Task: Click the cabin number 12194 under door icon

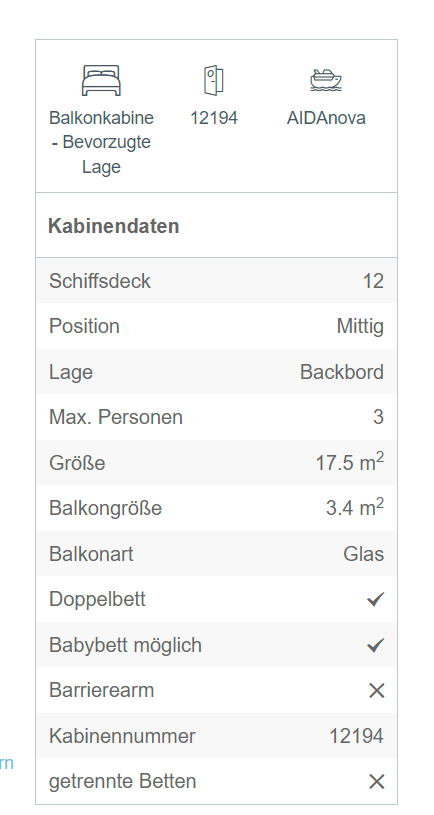Action: tap(214, 118)
